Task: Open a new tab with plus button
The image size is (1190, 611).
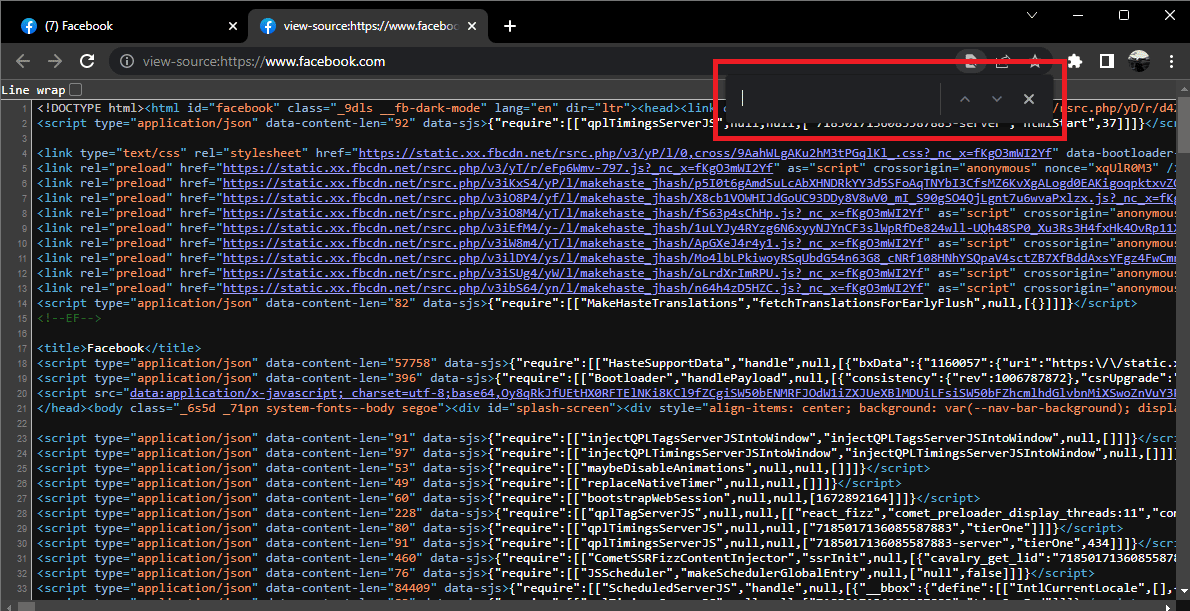Action: pyautogui.click(x=510, y=26)
